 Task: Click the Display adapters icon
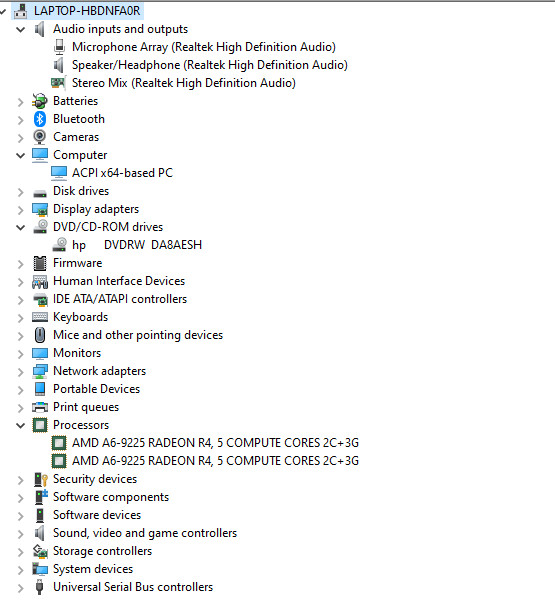click(x=40, y=209)
